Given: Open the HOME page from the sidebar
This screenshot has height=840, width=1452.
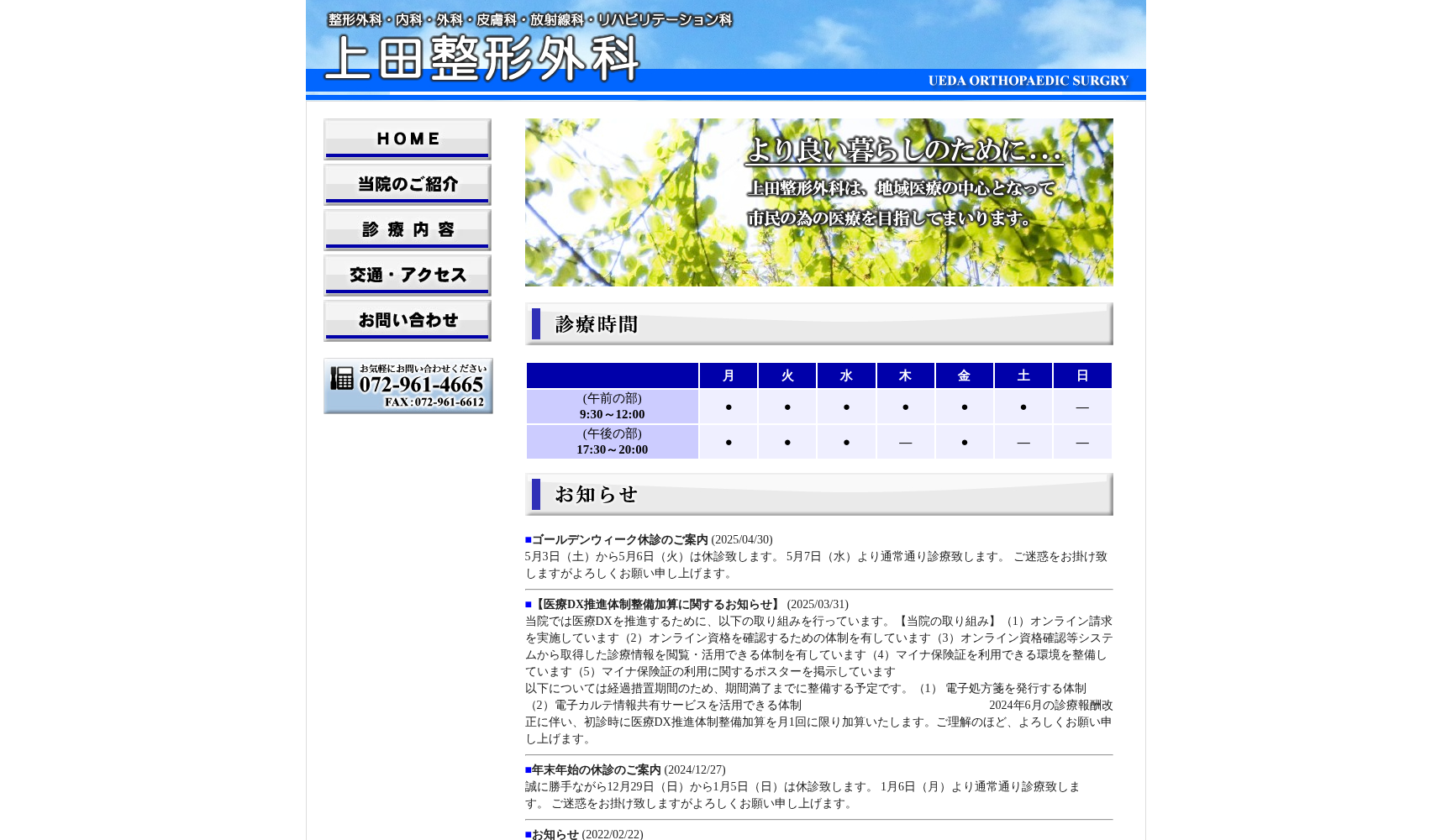Looking at the screenshot, I should [x=407, y=138].
